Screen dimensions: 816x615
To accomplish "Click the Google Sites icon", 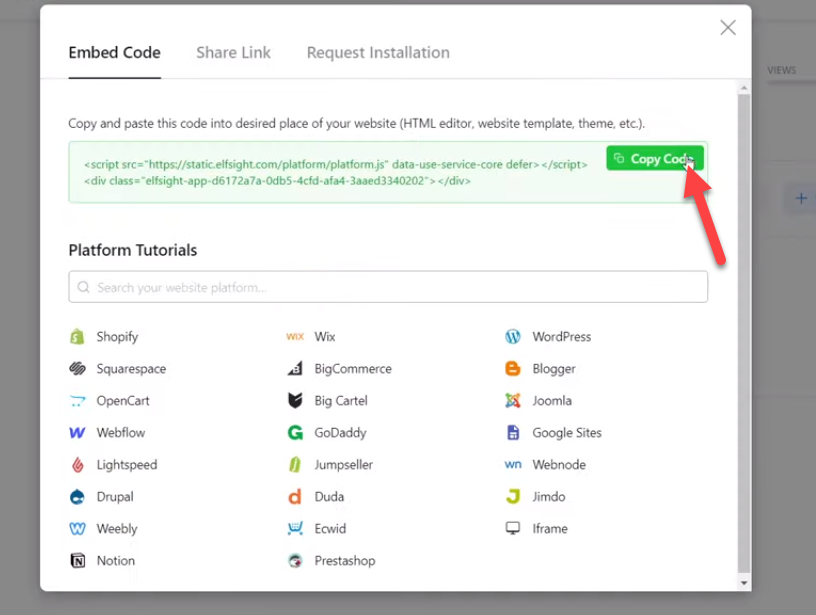I will (513, 432).
